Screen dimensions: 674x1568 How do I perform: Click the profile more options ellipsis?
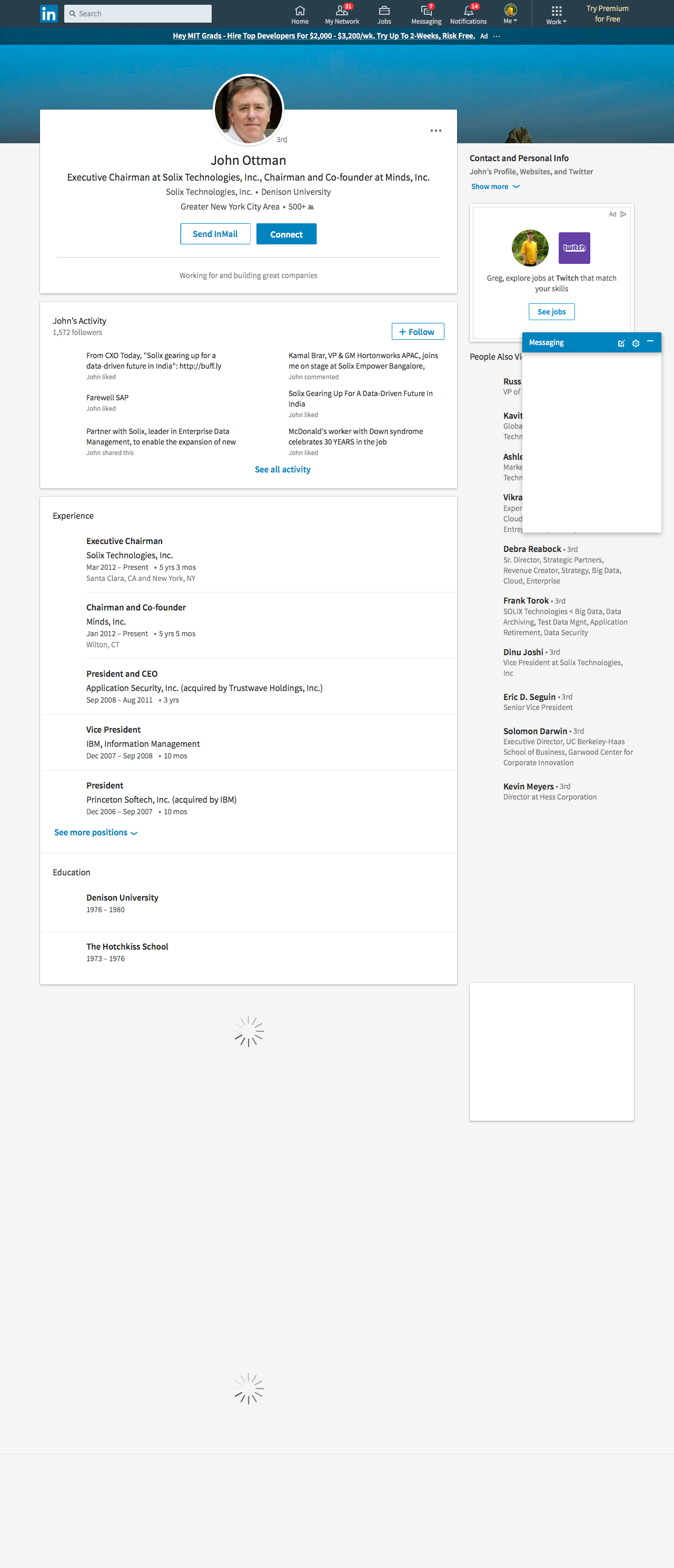[435, 131]
